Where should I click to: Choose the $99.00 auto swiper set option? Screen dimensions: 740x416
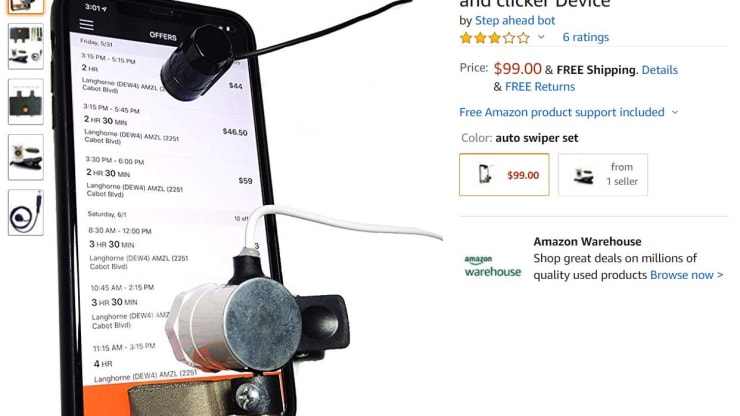[x=504, y=174]
